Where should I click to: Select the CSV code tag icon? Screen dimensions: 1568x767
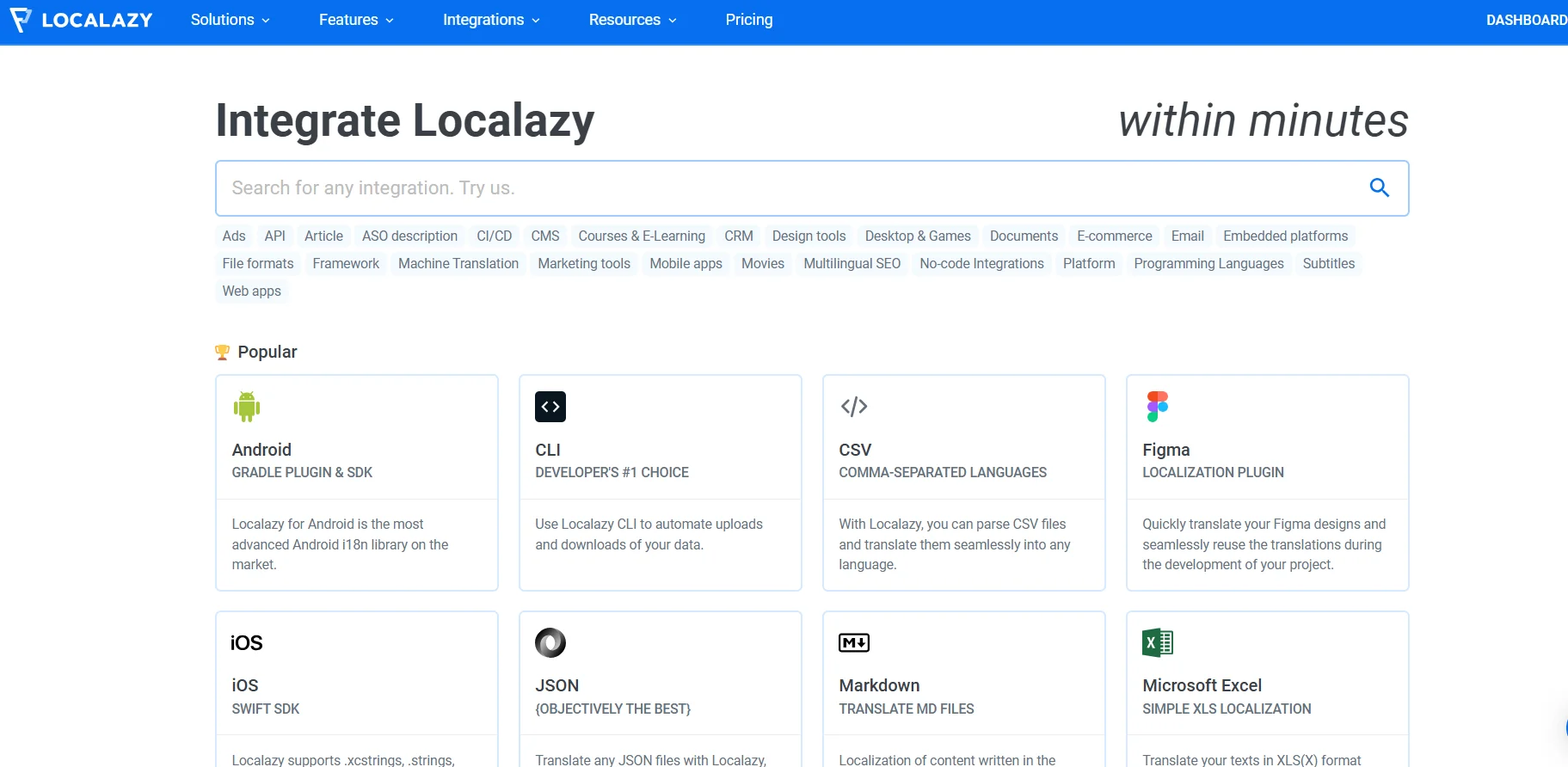(854, 407)
